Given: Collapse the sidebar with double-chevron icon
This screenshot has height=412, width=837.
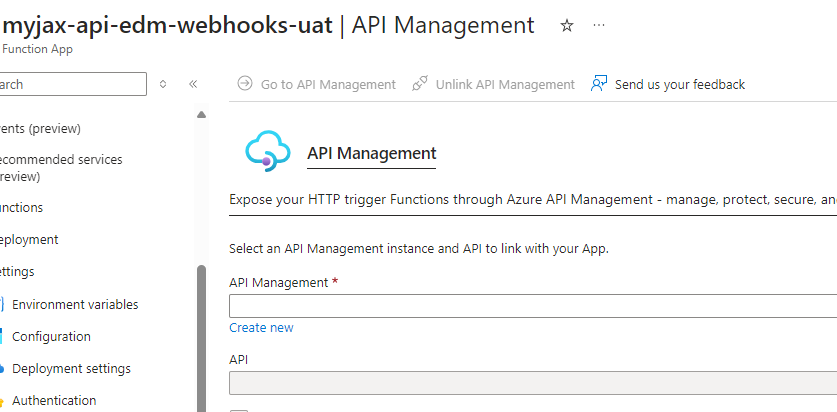Looking at the screenshot, I should click(x=193, y=84).
